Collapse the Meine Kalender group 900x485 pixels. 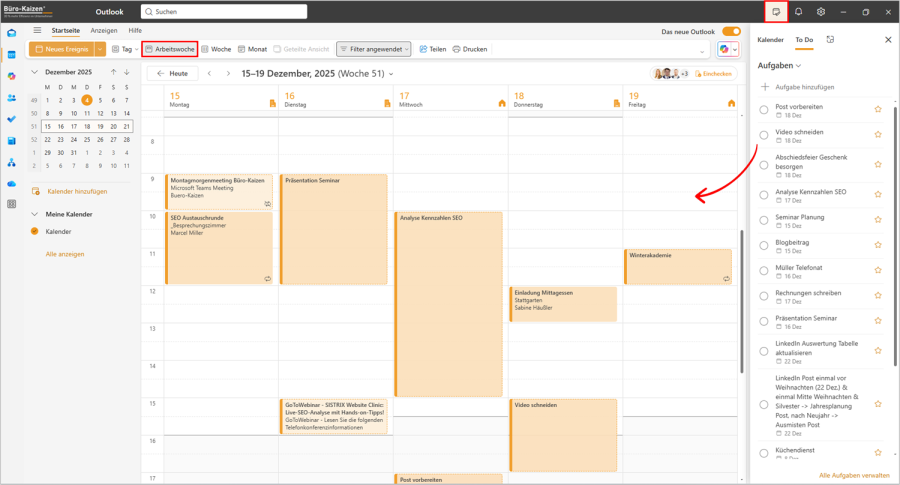point(34,214)
